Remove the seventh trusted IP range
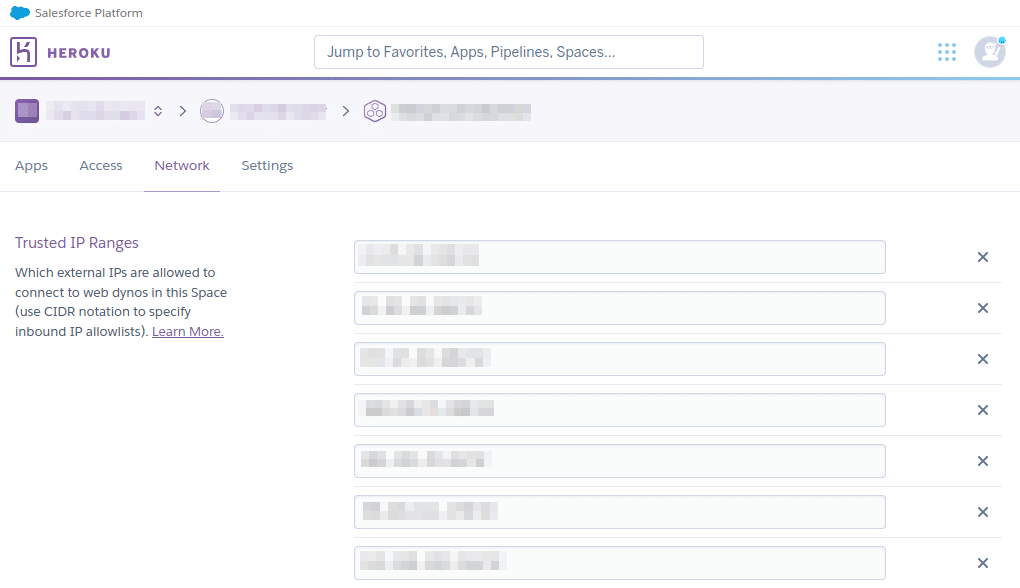1020x588 pixels. coord(982,563)
